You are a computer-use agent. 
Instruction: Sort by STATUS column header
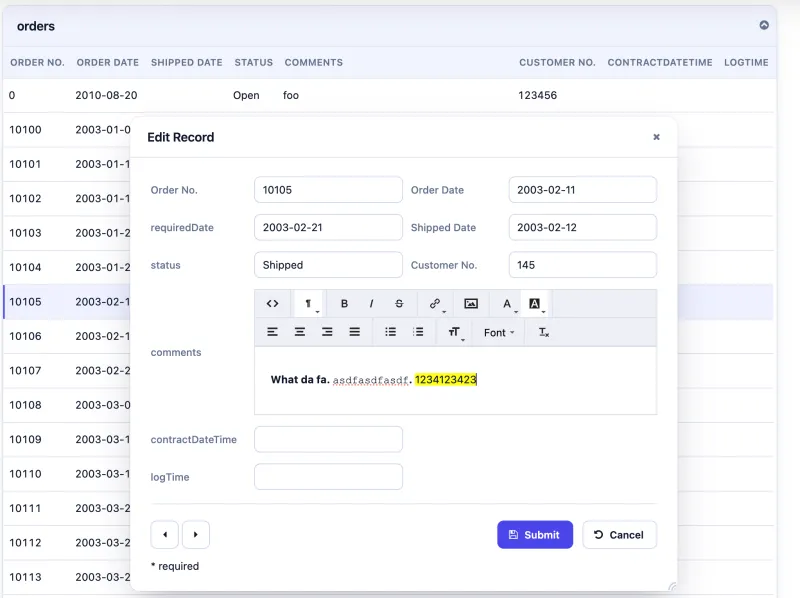tap(254, 62)
